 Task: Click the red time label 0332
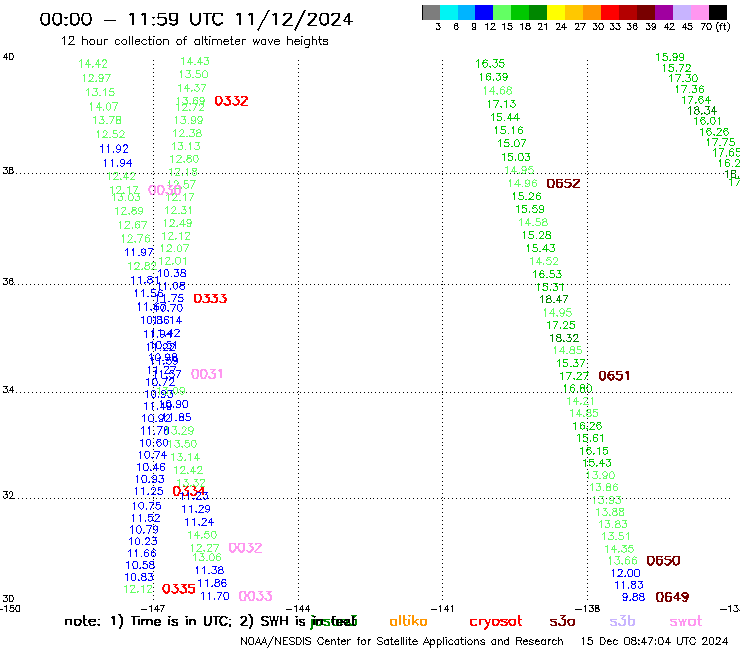231,101
